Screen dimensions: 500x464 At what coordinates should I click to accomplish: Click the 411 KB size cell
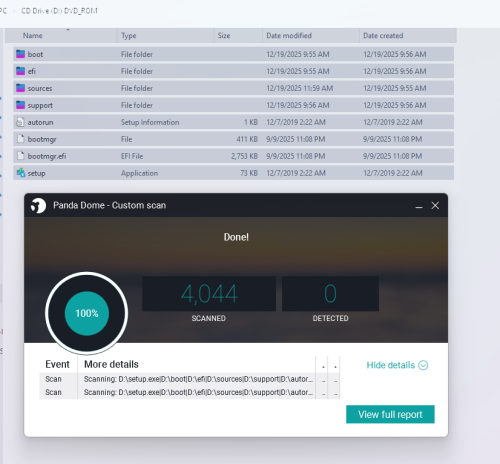tap(247, 139)
